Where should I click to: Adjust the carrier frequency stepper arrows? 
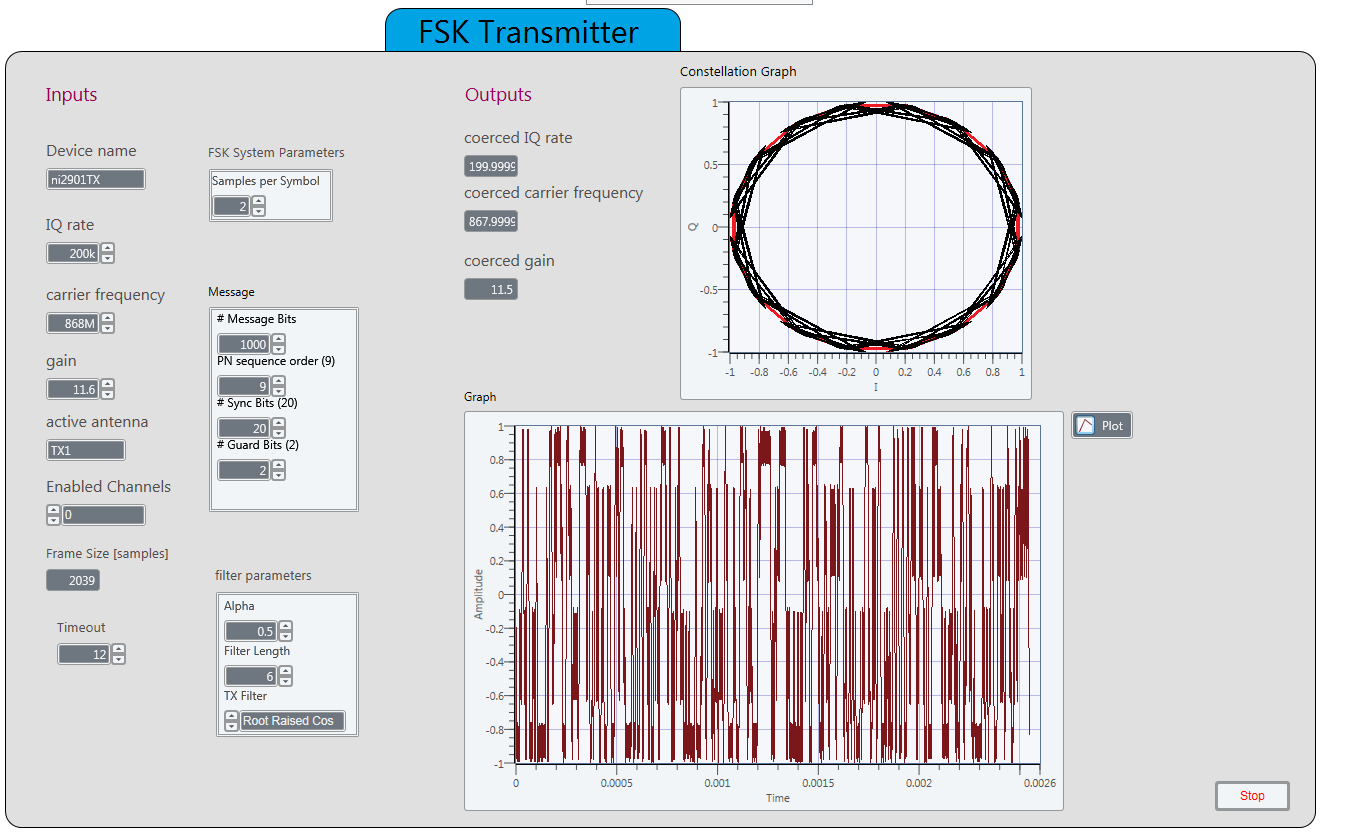pyautogui.click(x=108, y=323)
